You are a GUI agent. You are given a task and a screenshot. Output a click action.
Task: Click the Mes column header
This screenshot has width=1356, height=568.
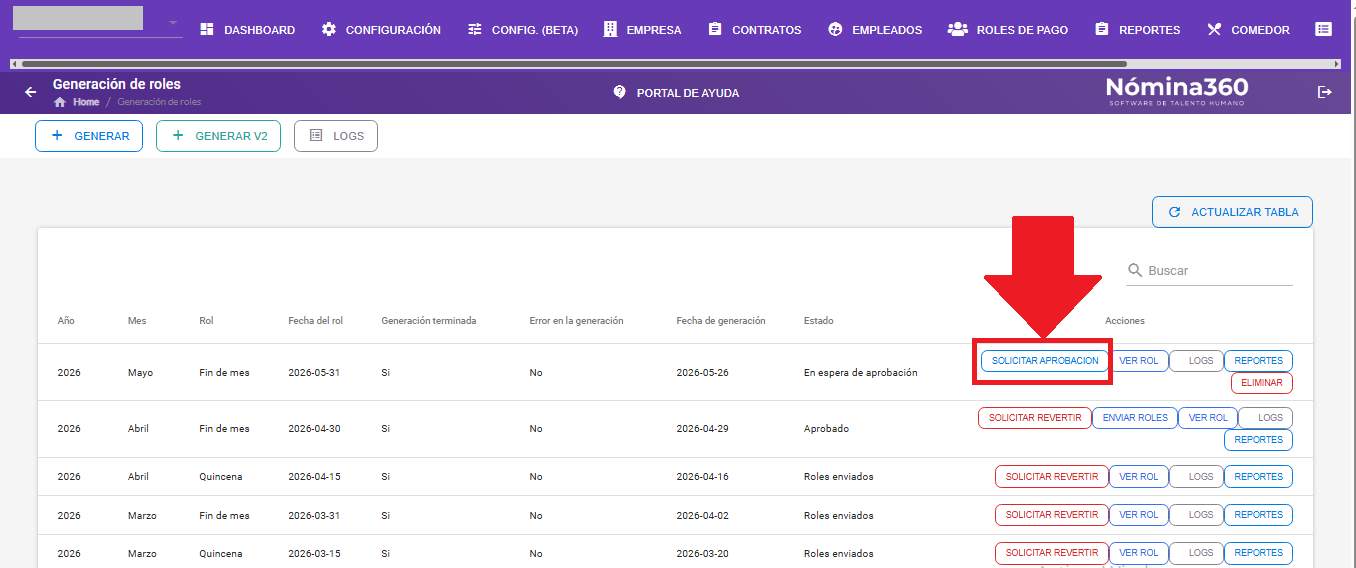tap(137, 321)
